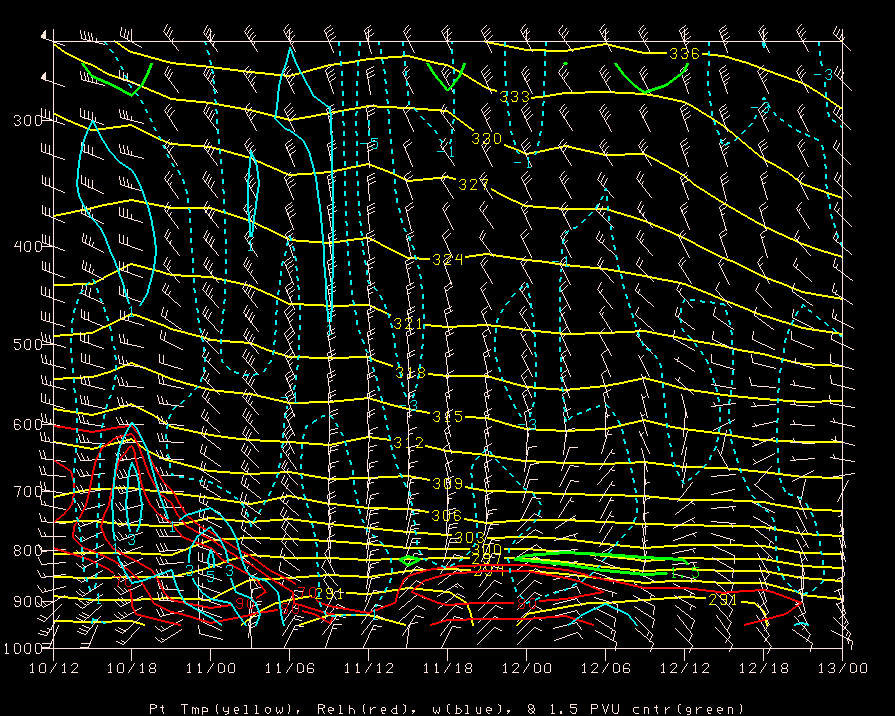Image resolution: width=895 pixels, height=716 pixels.
Task: Select the 333 isentrope contour label
Action: coord(514,97)
